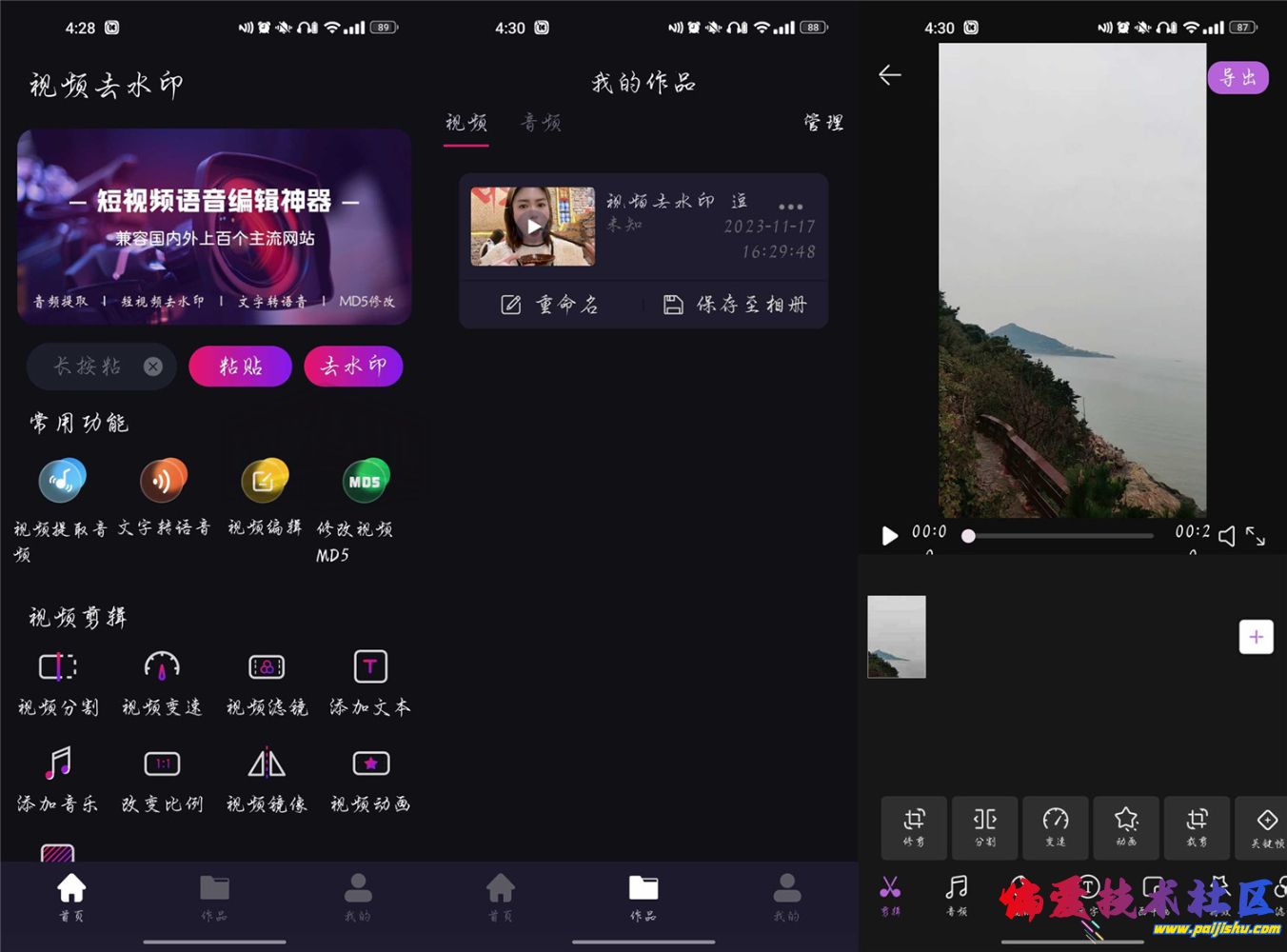Toggle fullscreen preview with expand arrows
This screenshot has width=1287, height=952.
coord(1256,536)
